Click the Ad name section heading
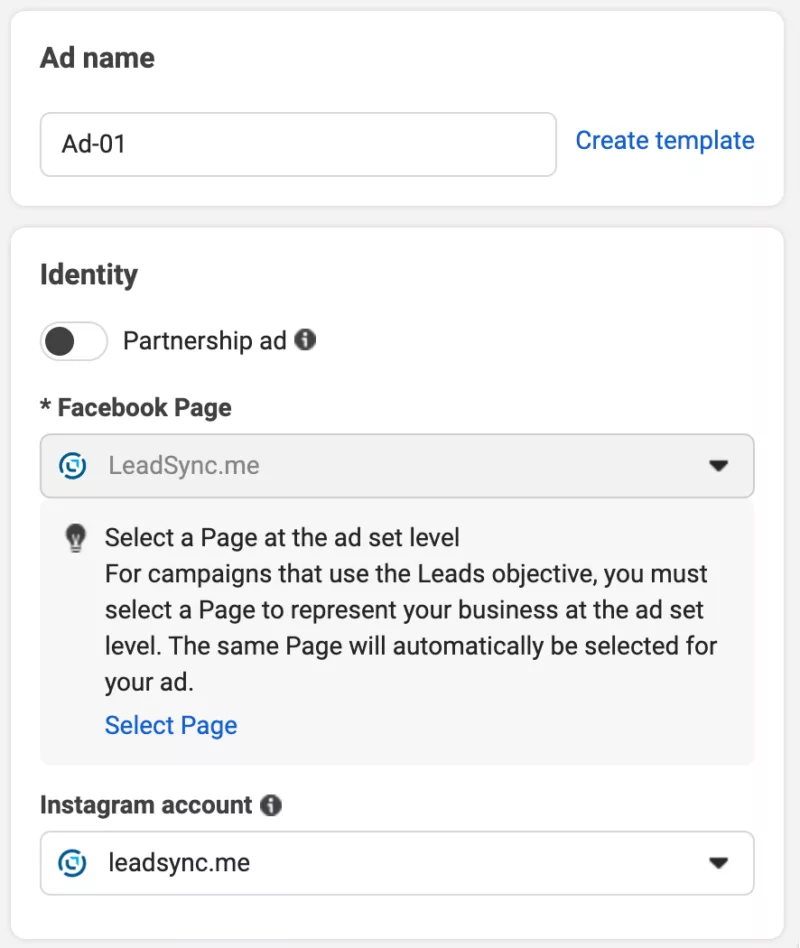Viewport: 800px width, 948px height. (97, 57)
